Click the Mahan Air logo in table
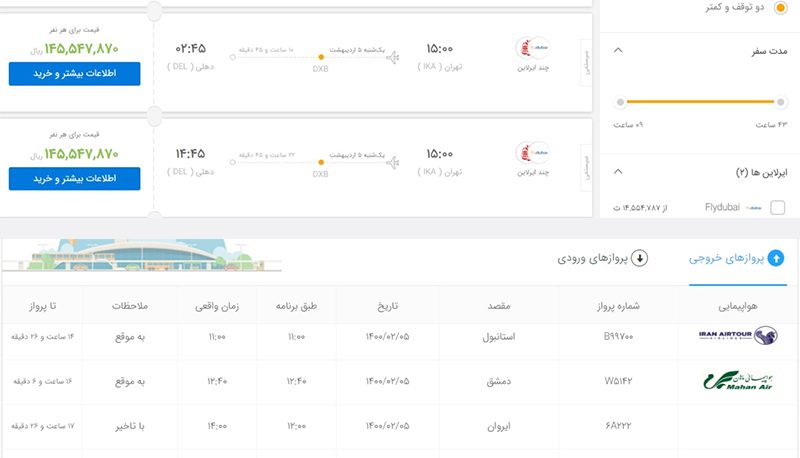The width and height of the screenshot is (800, 458). click(x=739, y=381)
